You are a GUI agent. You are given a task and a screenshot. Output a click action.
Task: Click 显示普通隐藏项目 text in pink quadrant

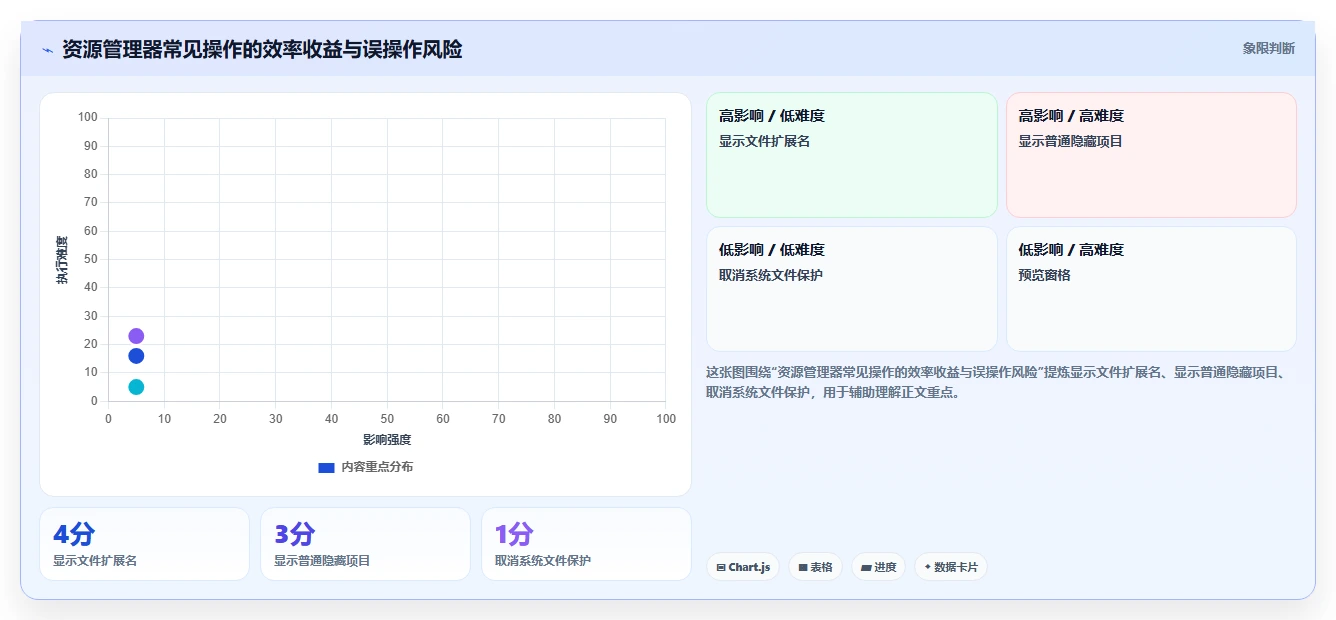1070,141
